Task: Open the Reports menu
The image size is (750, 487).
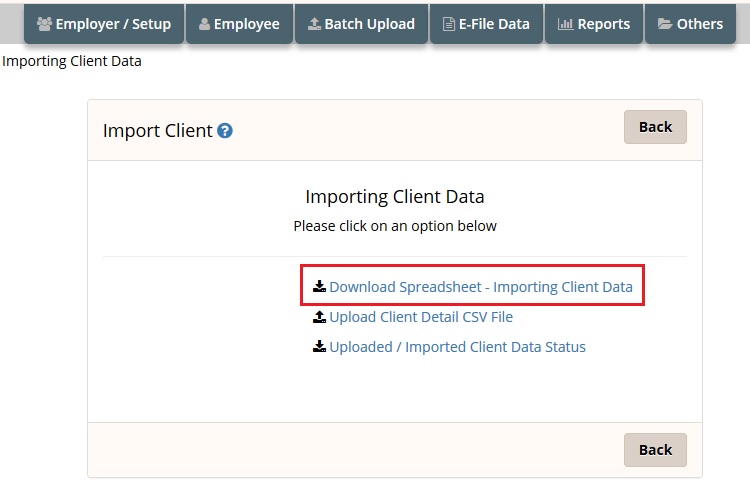Action: tap(594, 24)
